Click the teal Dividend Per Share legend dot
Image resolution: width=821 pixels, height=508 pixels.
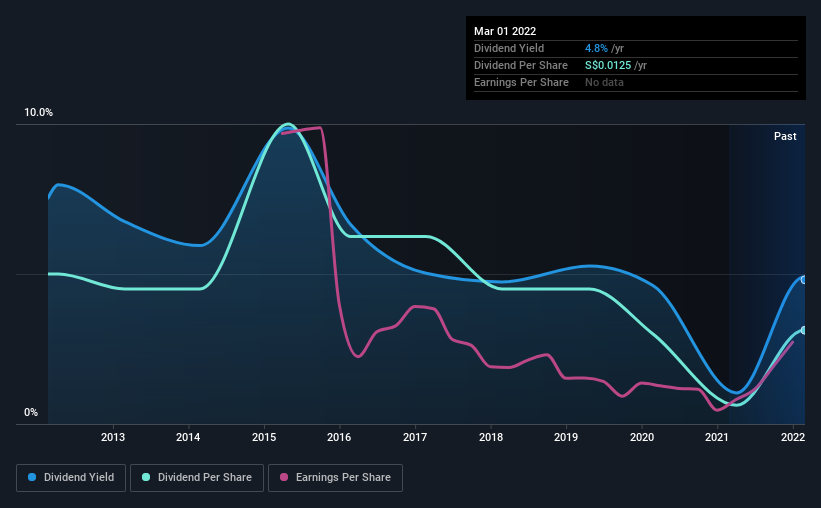tap(146, 477)
